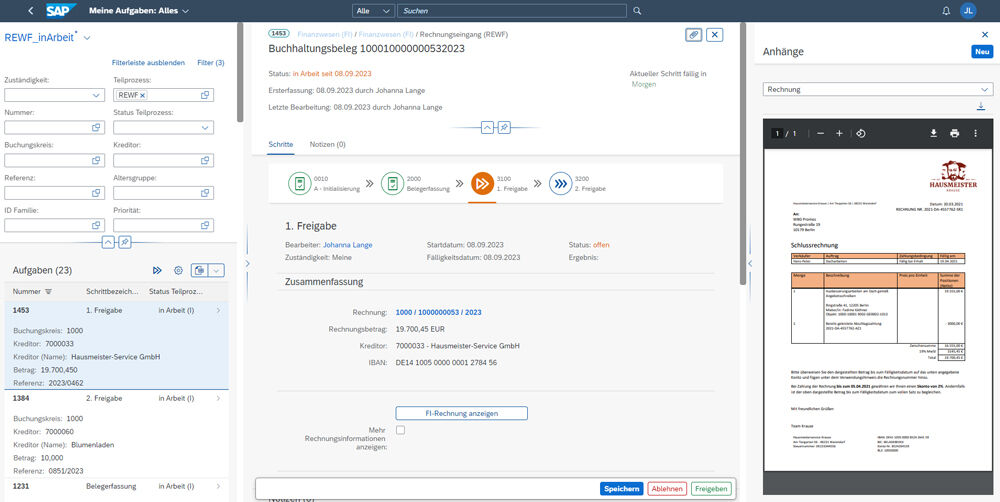
Task: Click the 'FI-Rechnung anzeigen' button
Action: tap(461, 413)
